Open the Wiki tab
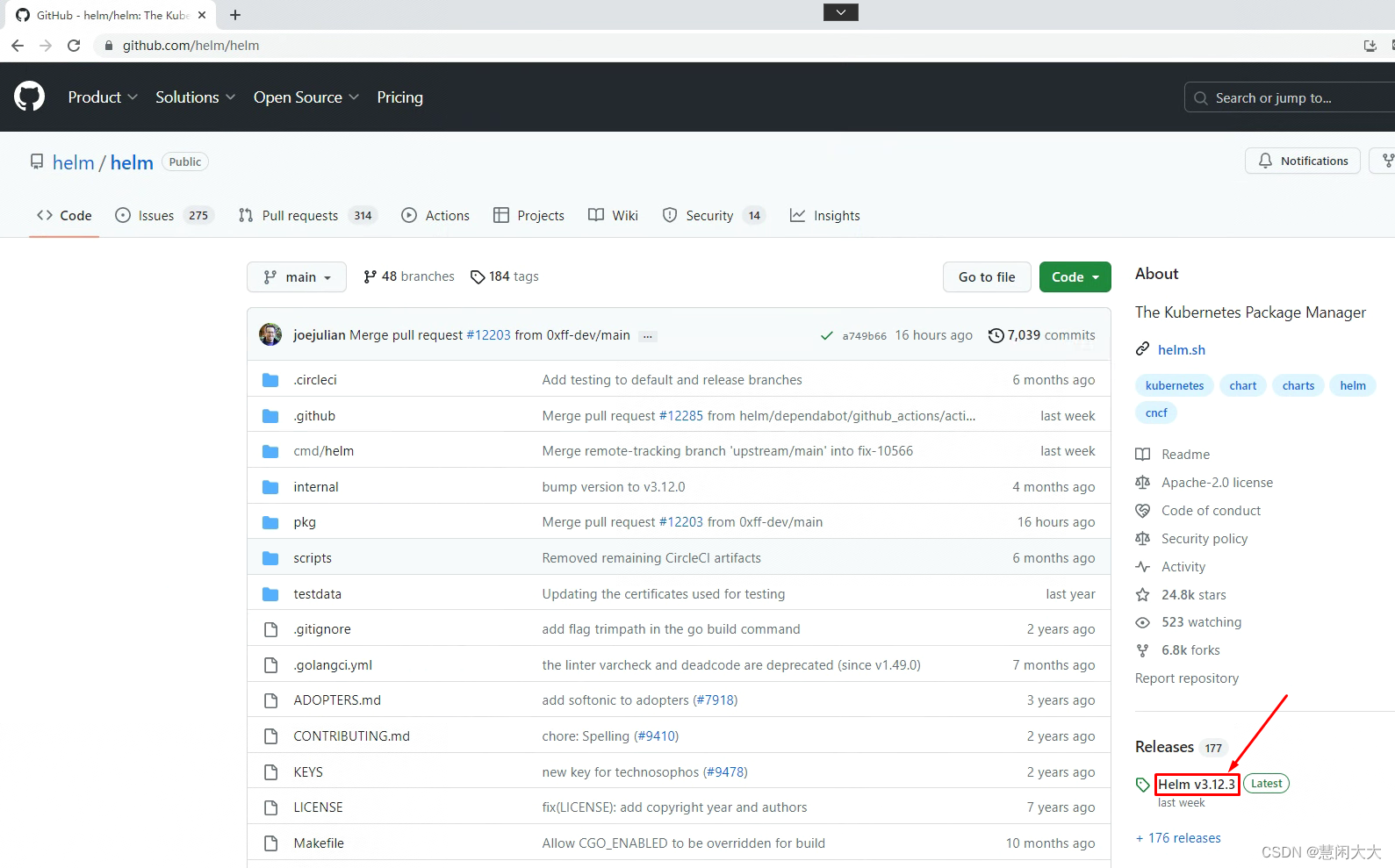The width and height of the screenshot is (1395, 868). coord(613,216)
